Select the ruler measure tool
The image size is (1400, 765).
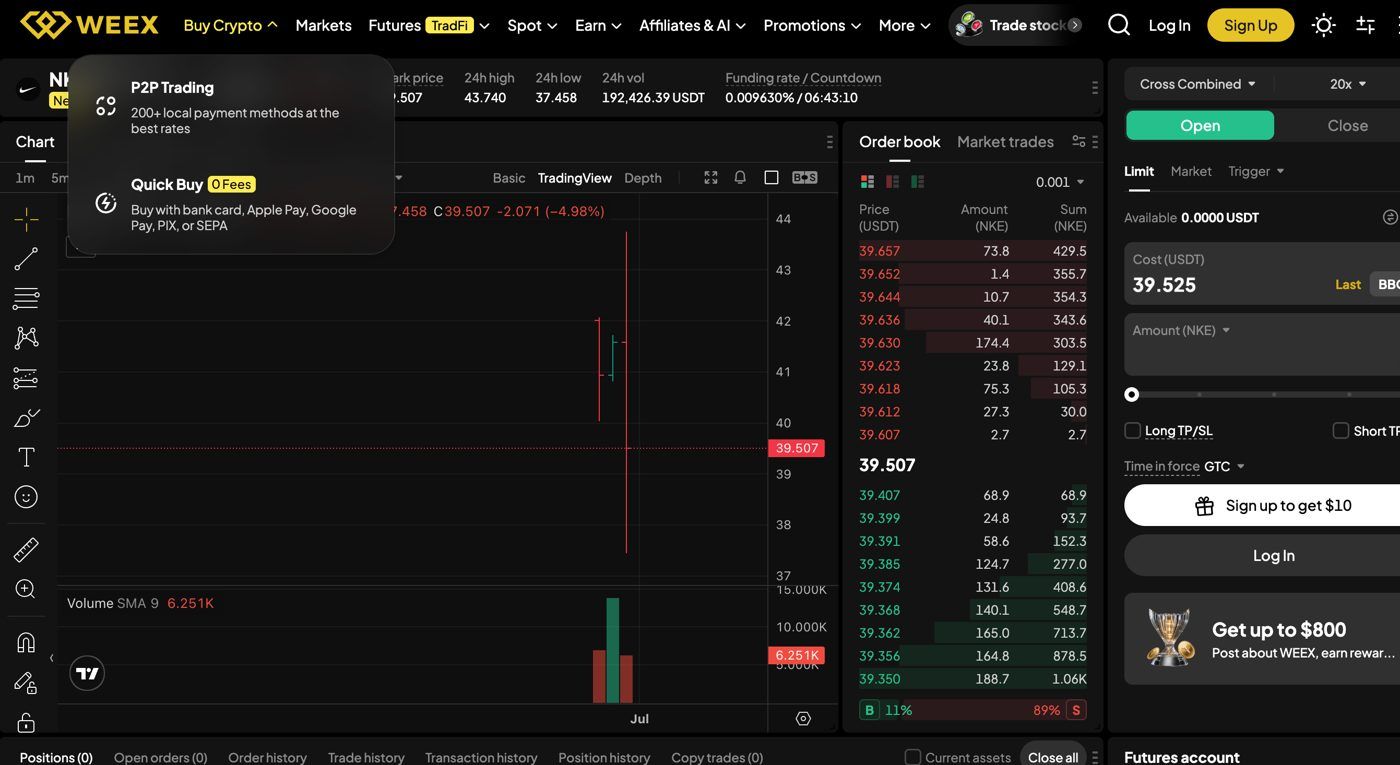(x=26, y=549)
